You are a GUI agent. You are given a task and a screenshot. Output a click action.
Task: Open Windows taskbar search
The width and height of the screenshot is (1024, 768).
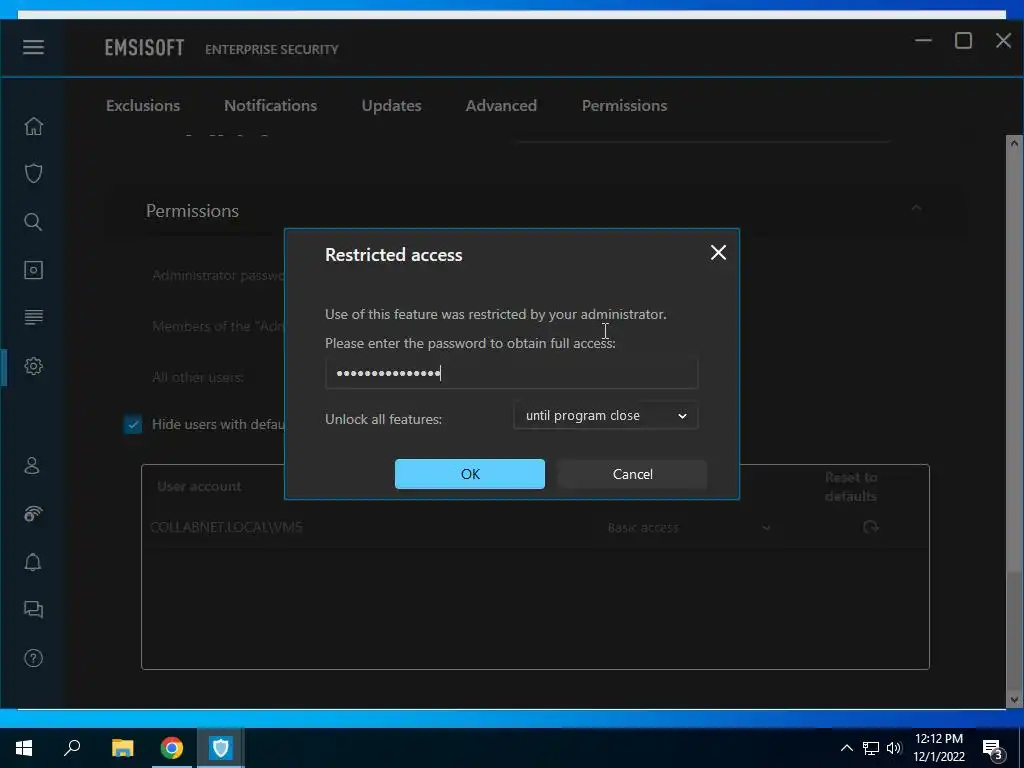[x=72, y=748]
